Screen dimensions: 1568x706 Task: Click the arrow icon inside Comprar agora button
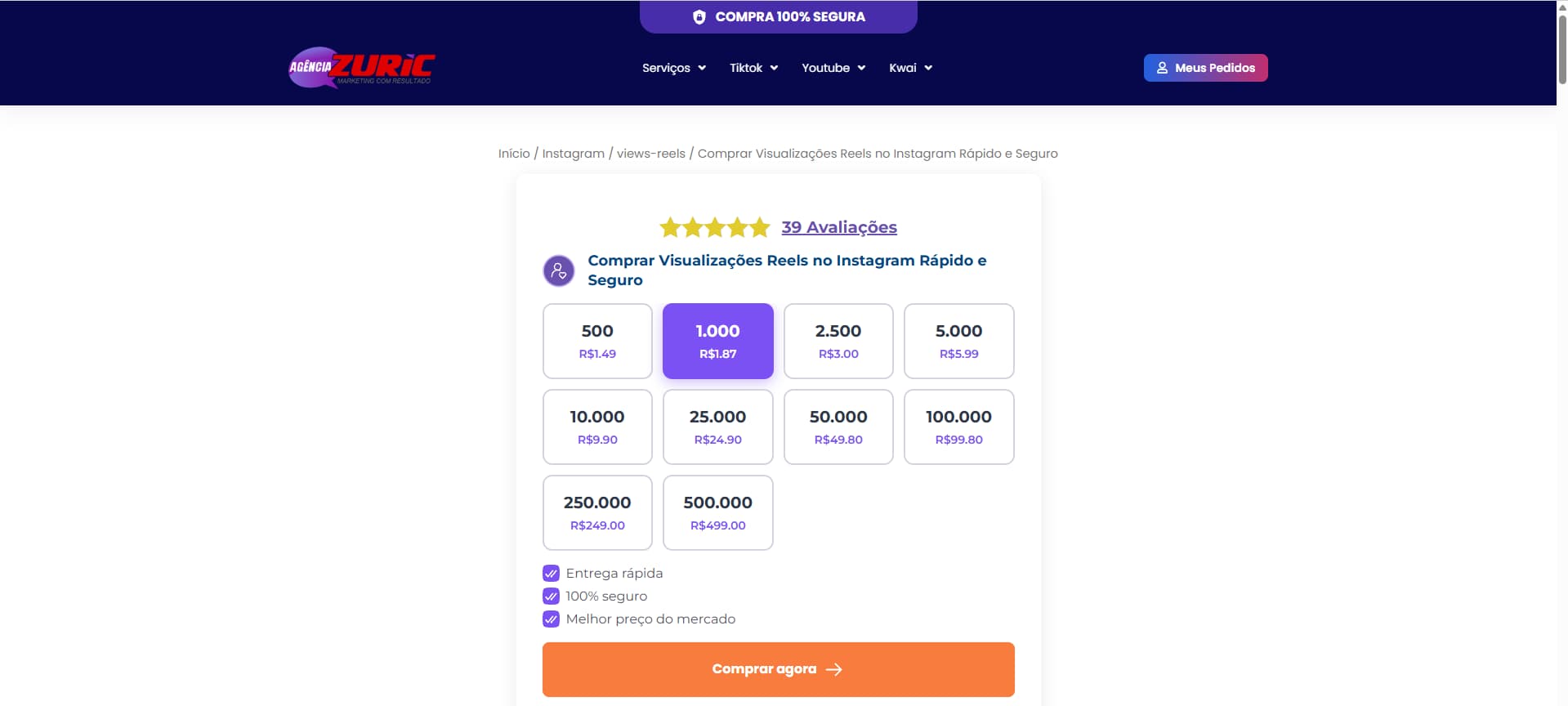(x=834, y=668)
